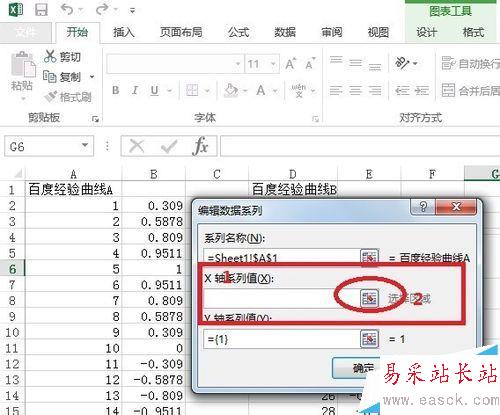Click the cell borders icon
This screenshot has height=415, width=500.
point(192,90)
